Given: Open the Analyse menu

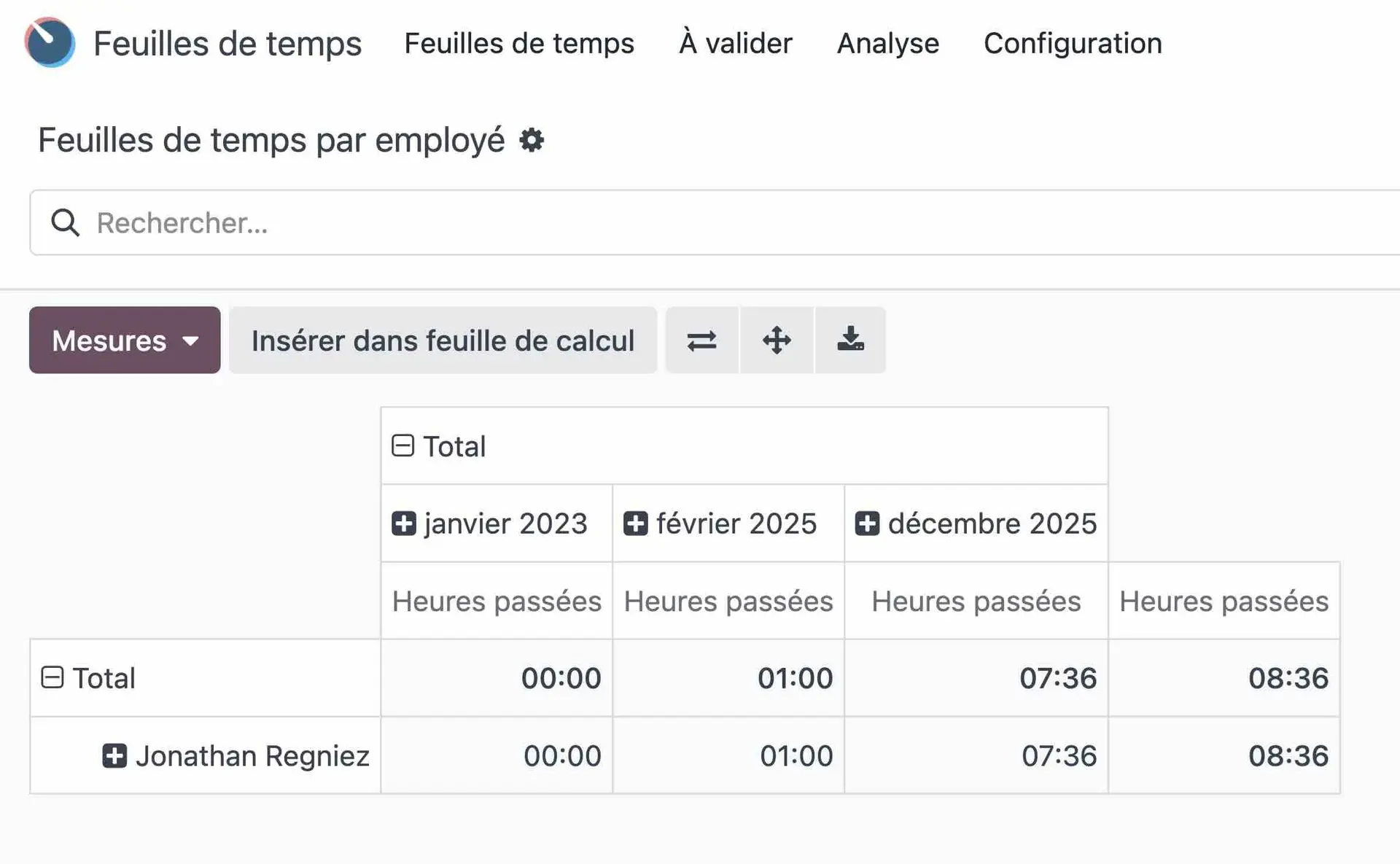Looking at the screenshot, I should (x=887, y=43).
